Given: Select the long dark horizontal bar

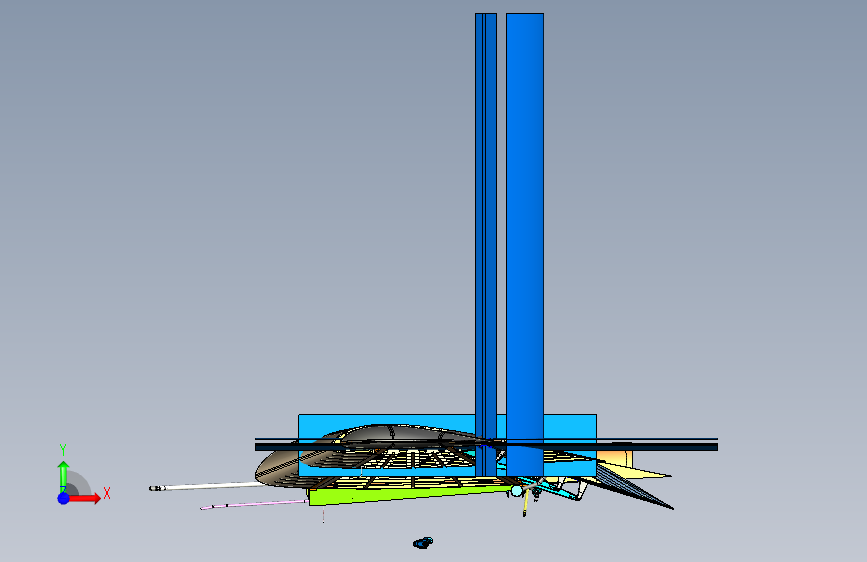Looking at the screenshot, I should point(486,446).
